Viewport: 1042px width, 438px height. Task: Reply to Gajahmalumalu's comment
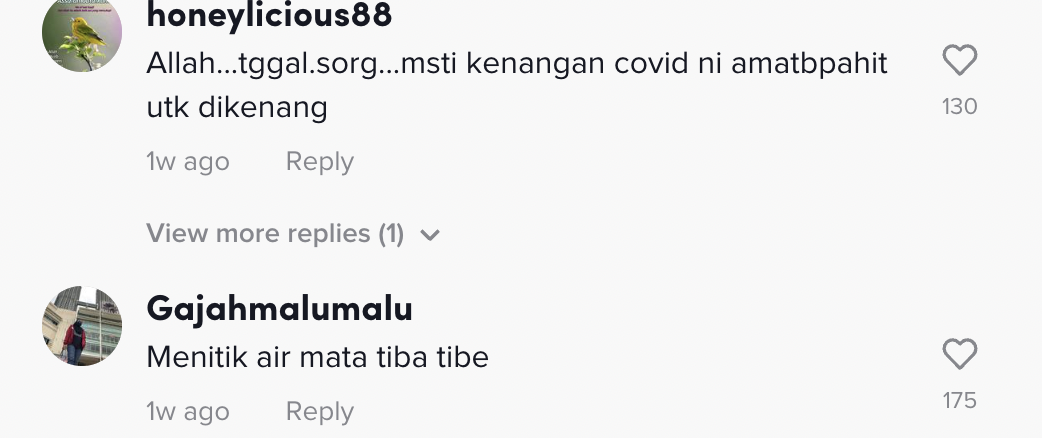coord(319,411)
